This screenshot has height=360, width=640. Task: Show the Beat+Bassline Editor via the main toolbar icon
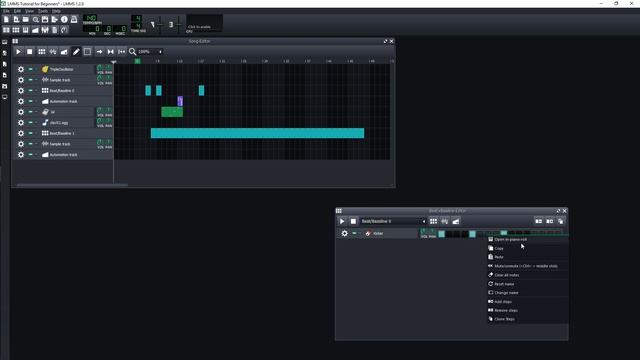tap(16, 30)
